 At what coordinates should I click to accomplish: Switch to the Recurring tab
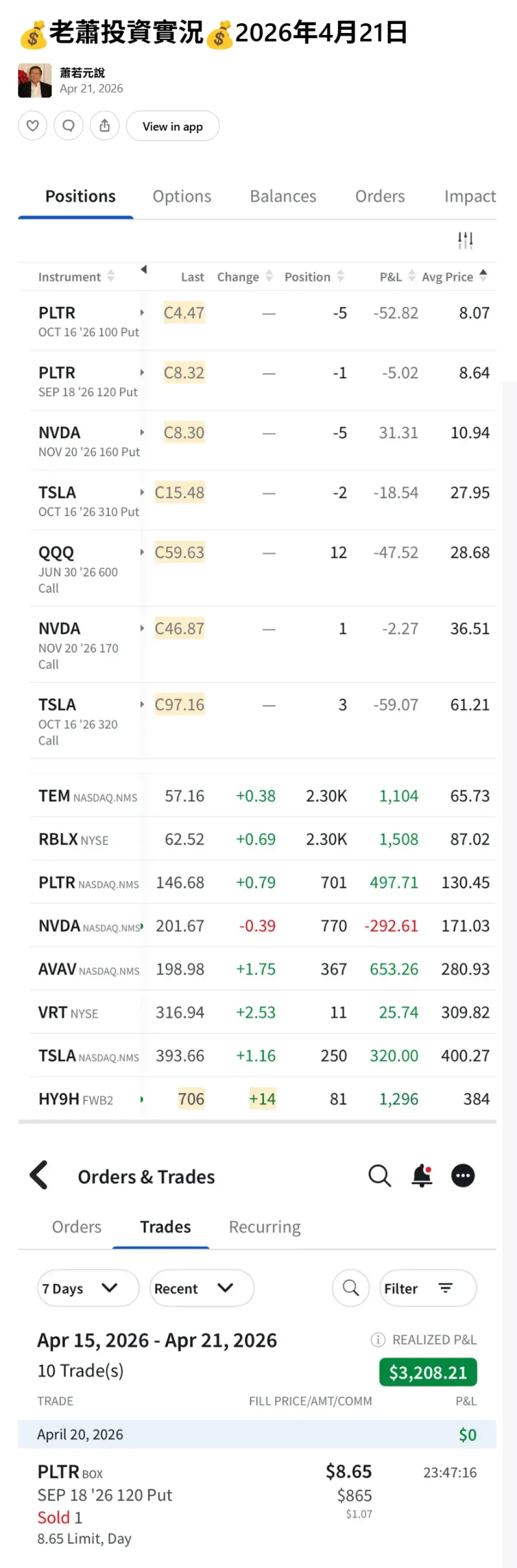265,1227
